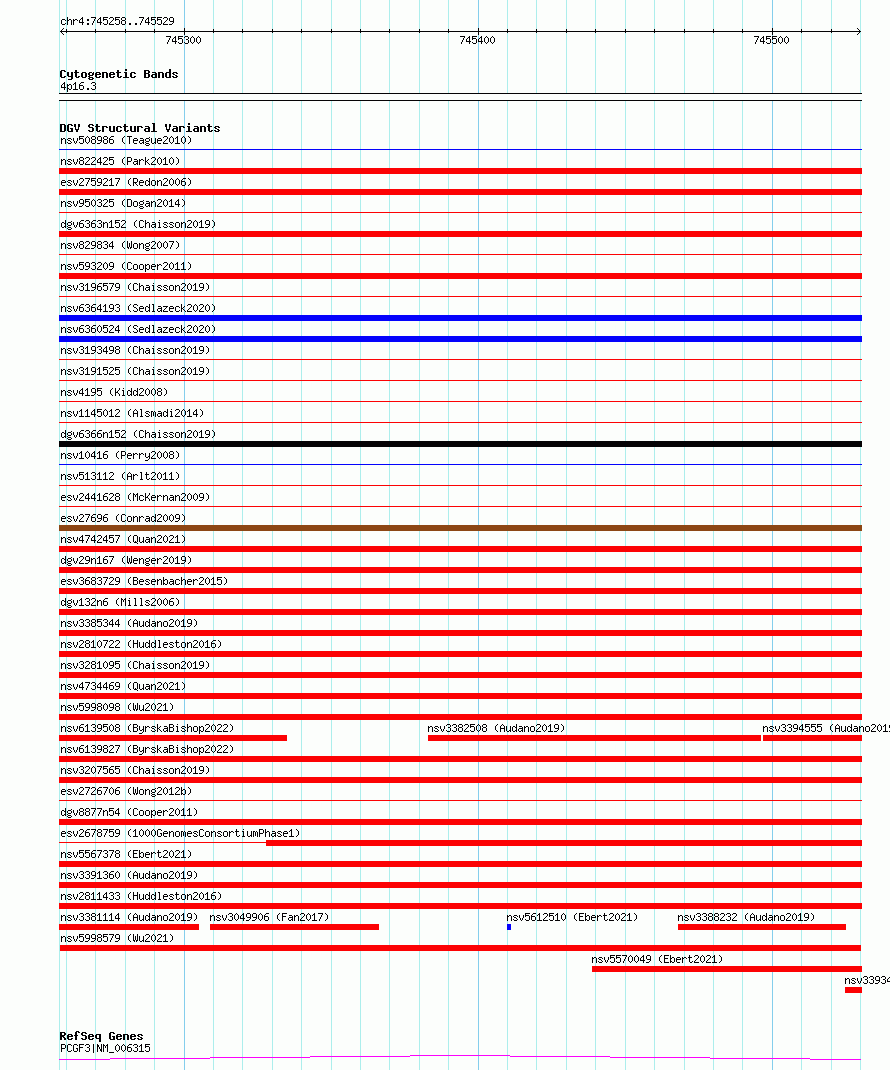Open nsv3391360 (Audano2019) entry

129,876
